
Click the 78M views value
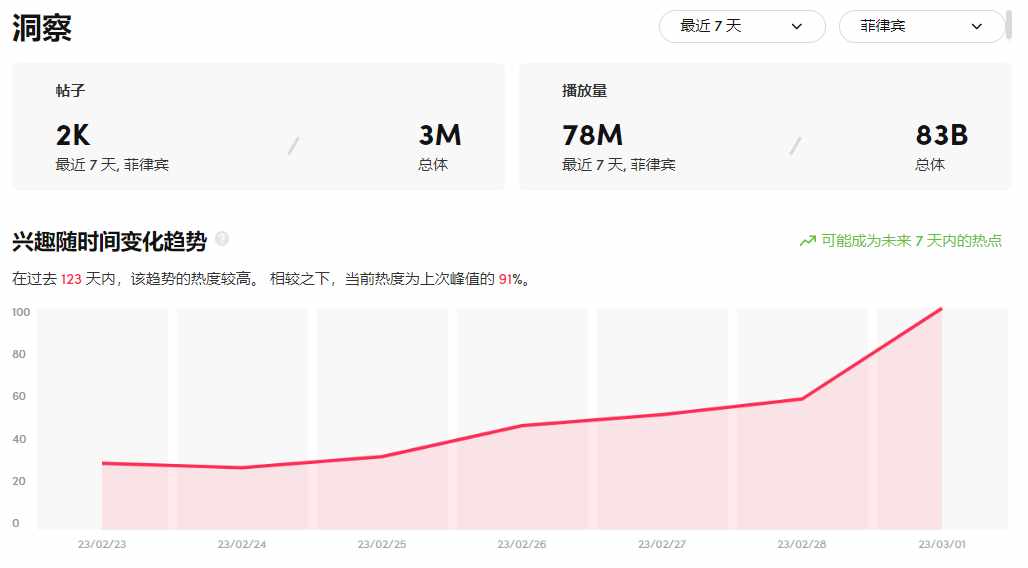tap(592, 135)
